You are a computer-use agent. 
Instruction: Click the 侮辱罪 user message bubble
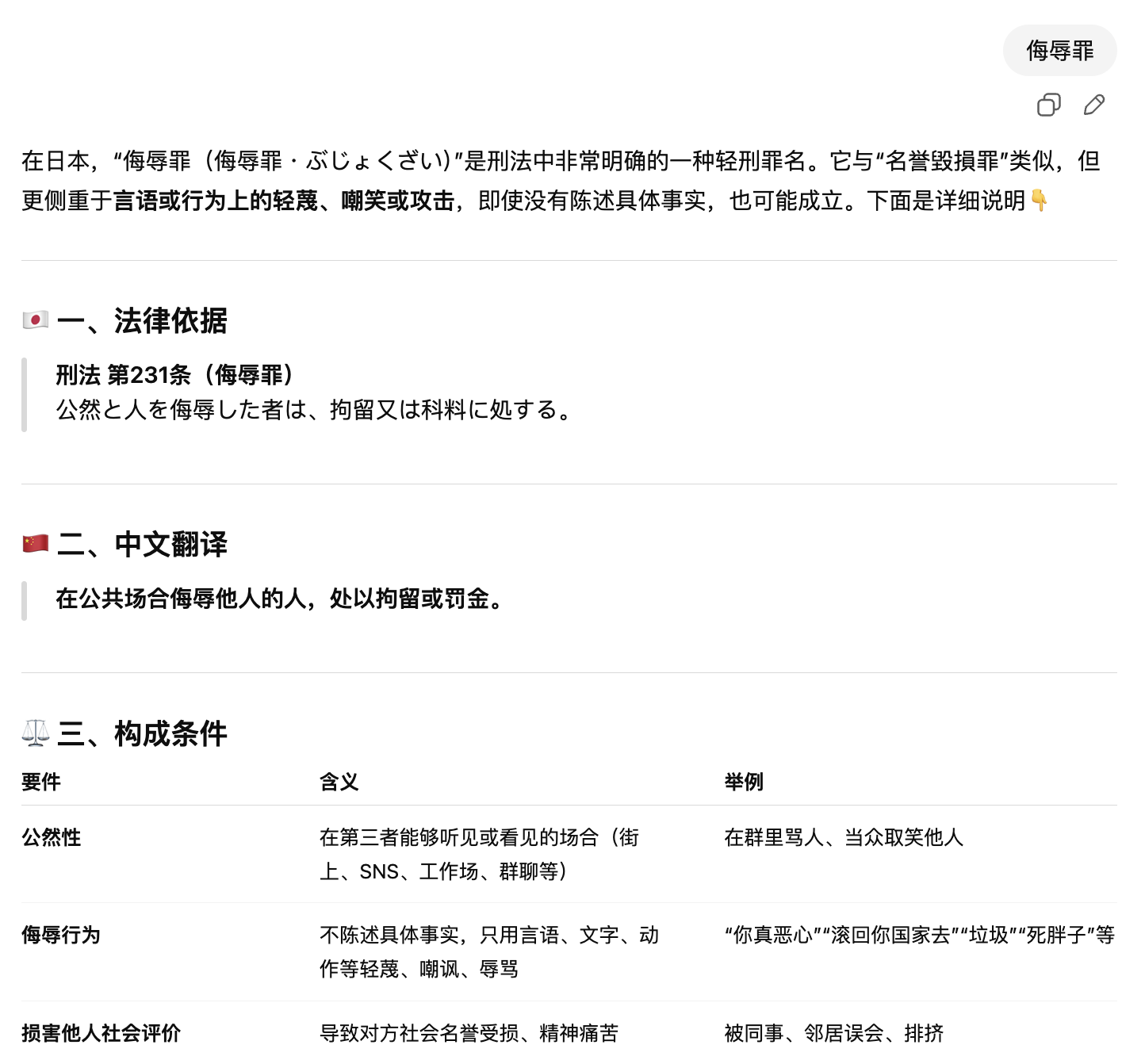1059,51
